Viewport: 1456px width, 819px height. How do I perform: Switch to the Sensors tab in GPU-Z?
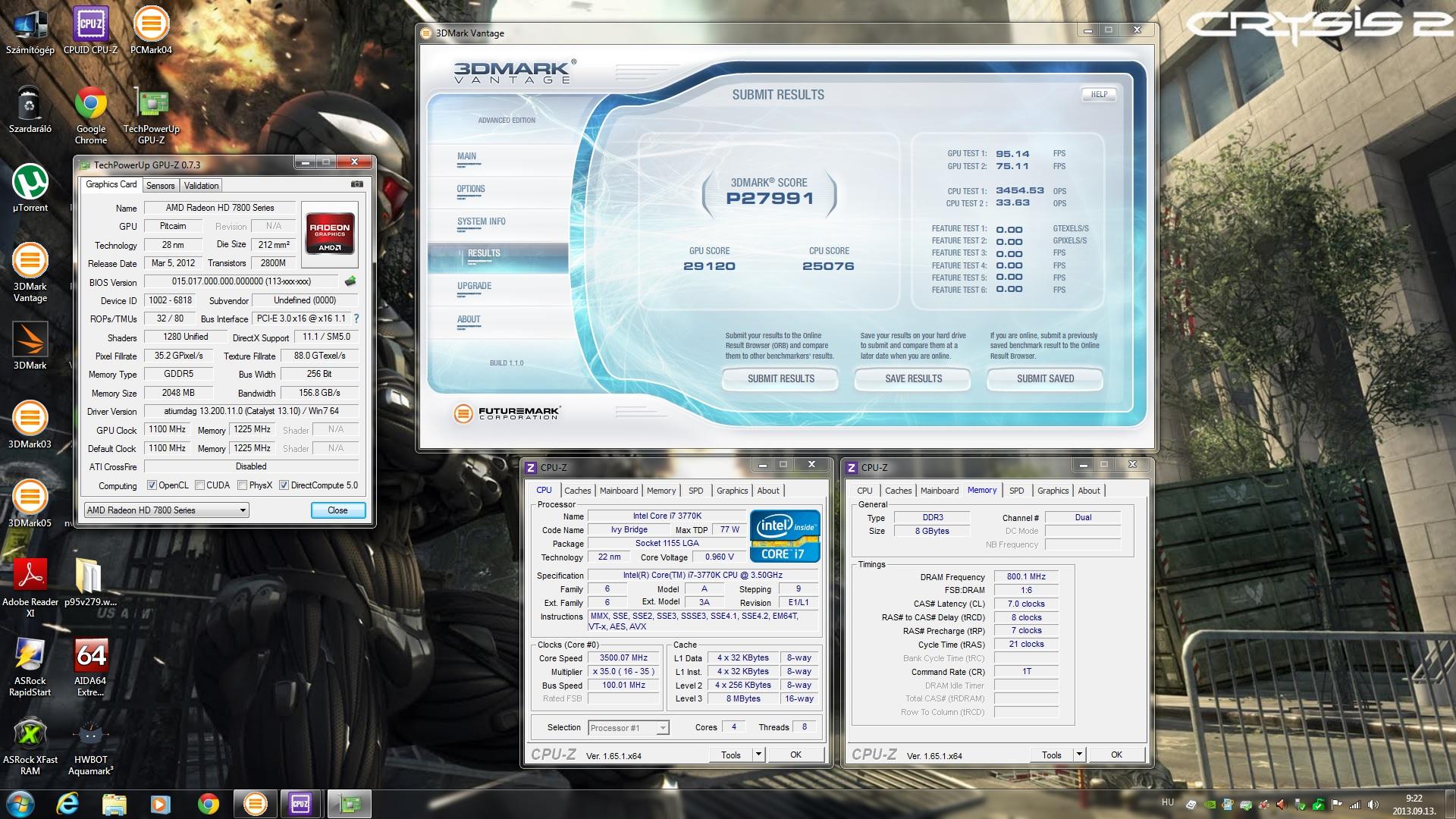[160, 186]
